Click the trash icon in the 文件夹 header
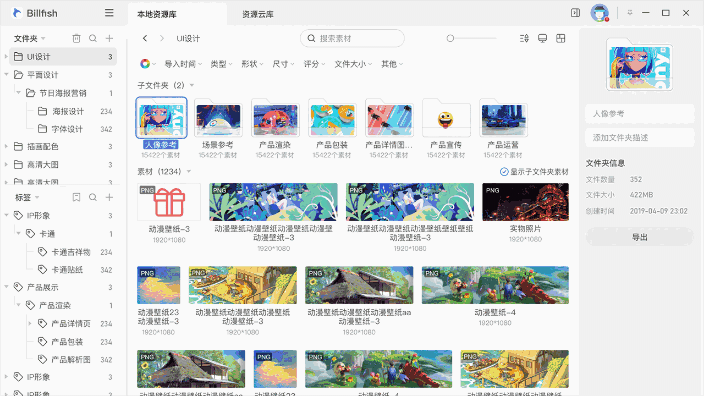Viewport: 704px width, 396px height. click(76, 39)
